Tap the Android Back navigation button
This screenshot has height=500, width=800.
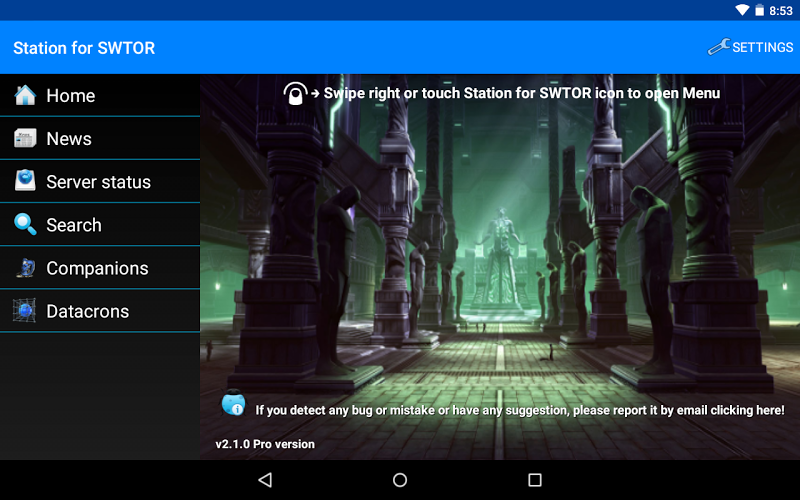tap(265, 480)
